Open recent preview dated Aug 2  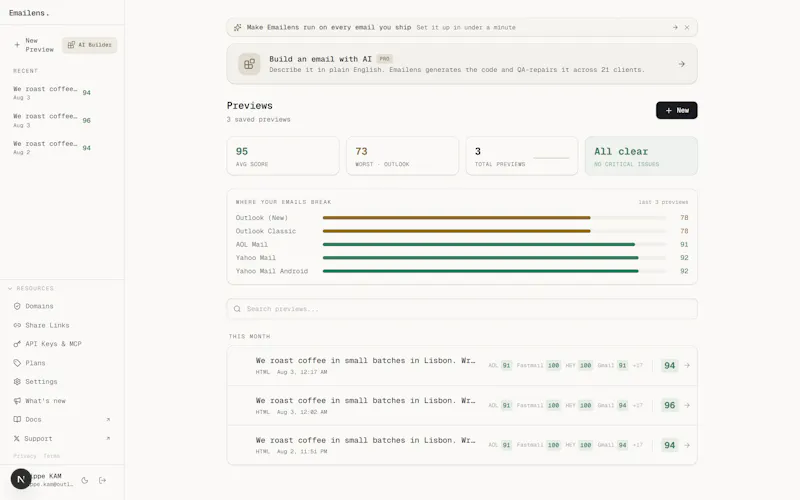52,148
